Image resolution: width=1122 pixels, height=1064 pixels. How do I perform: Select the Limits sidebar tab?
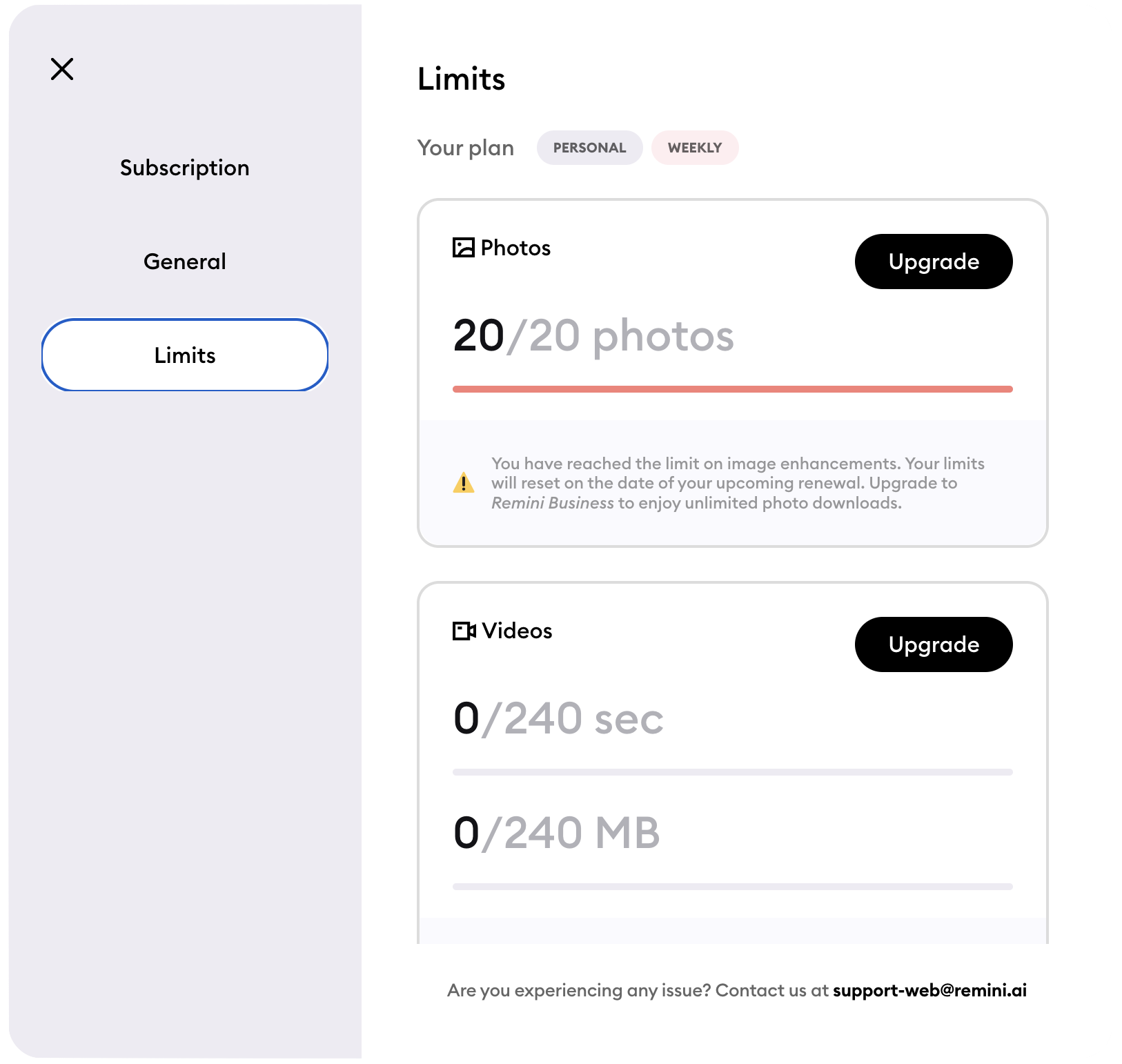tap(185, 355)
